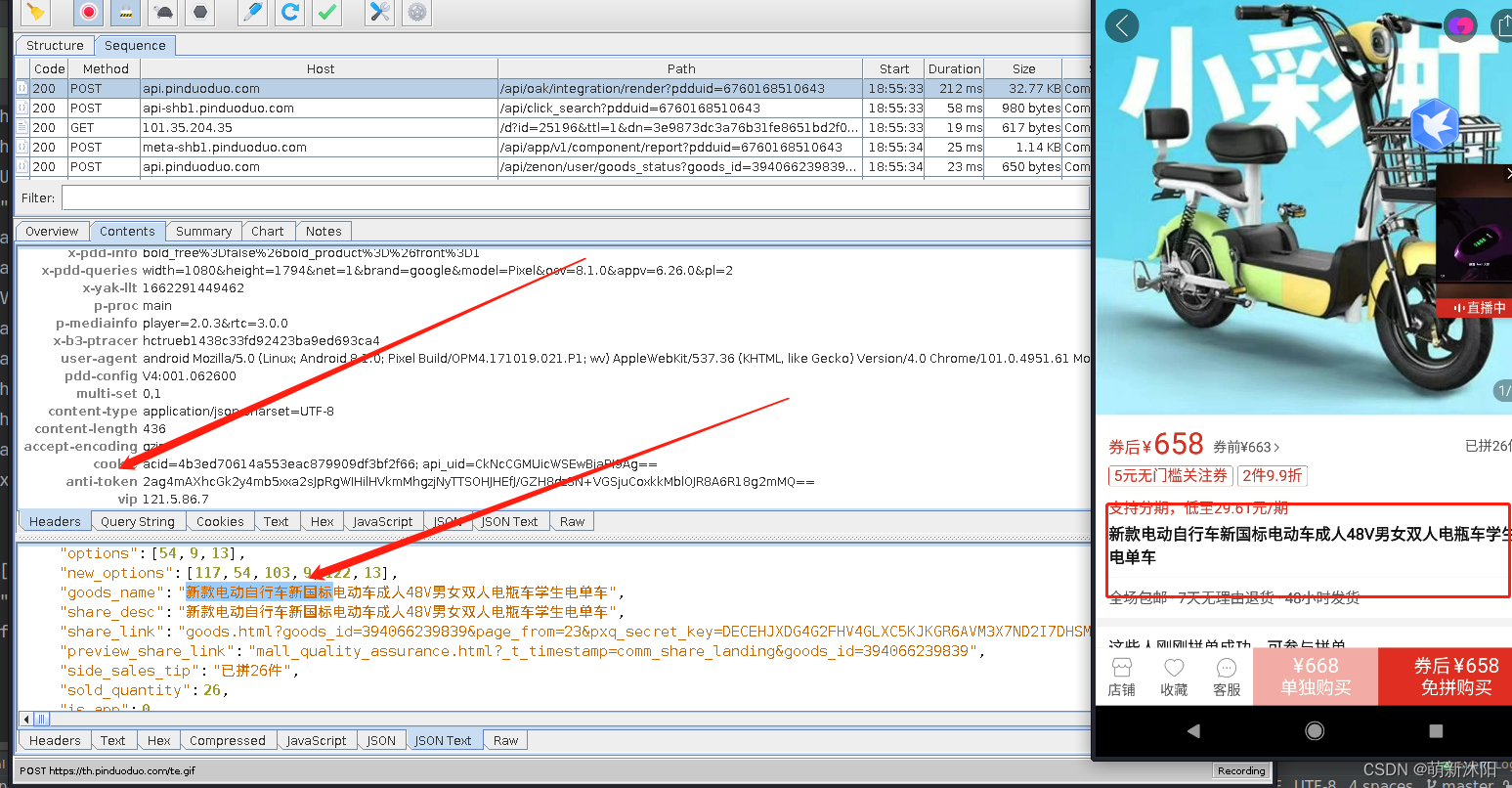Sort by the Size column header
Screen dimensions: 1512x788
(x=1023, y=68)
